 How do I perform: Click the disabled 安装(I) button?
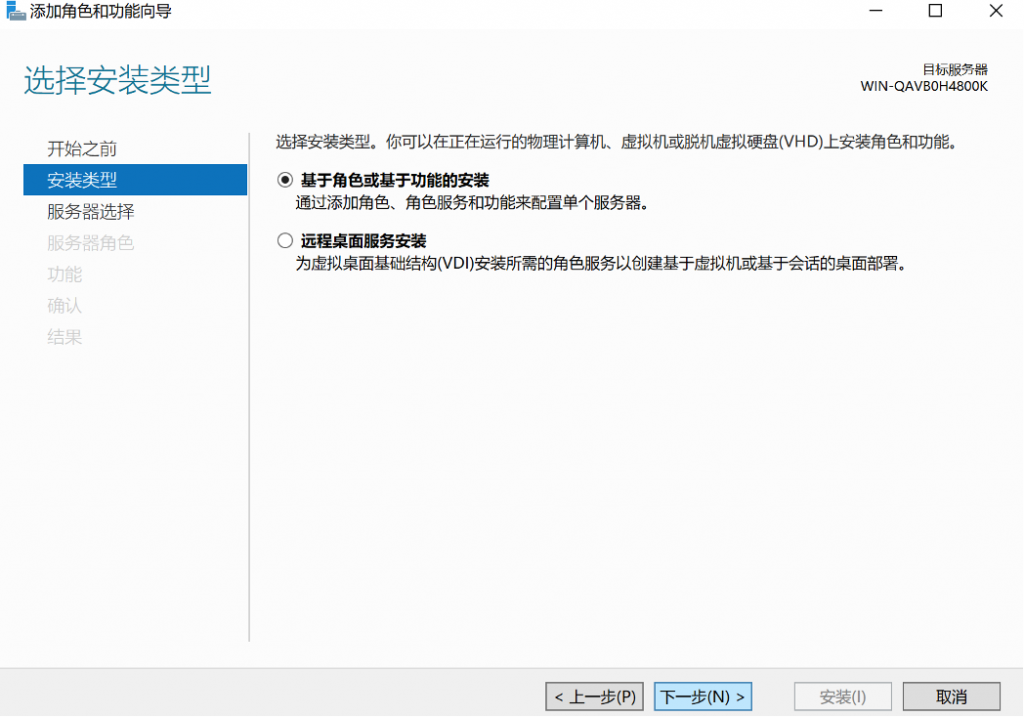point(842,697)
